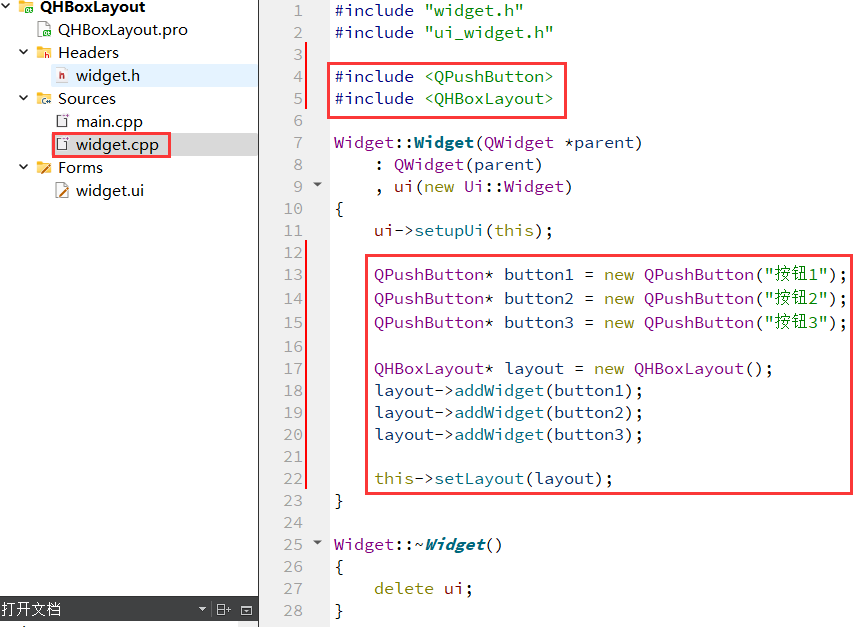
Task: Click the .pro file icon
Action: pos(44,30)
